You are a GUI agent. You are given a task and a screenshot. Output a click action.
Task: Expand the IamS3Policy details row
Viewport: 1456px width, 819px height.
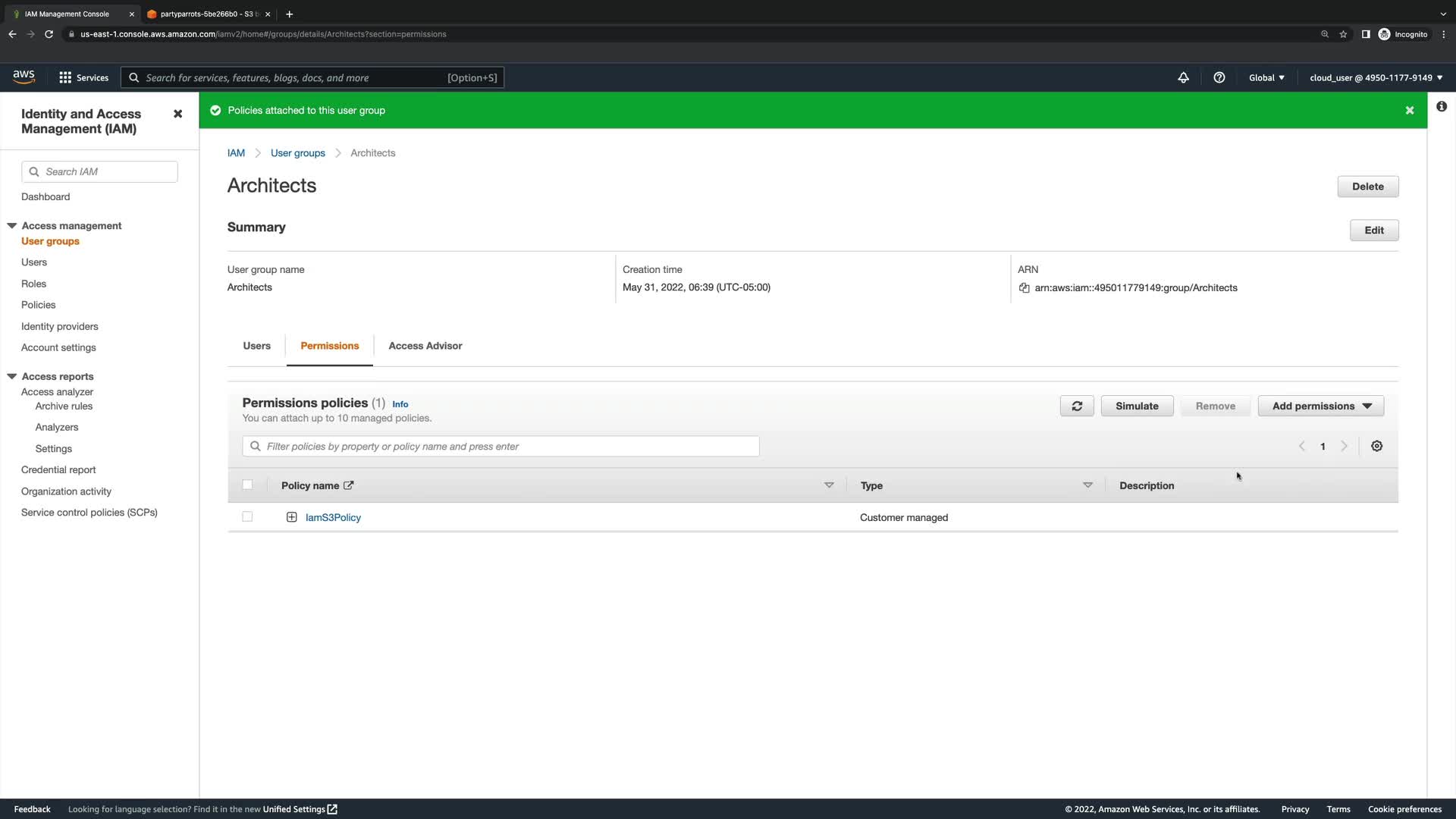[291, 517]
